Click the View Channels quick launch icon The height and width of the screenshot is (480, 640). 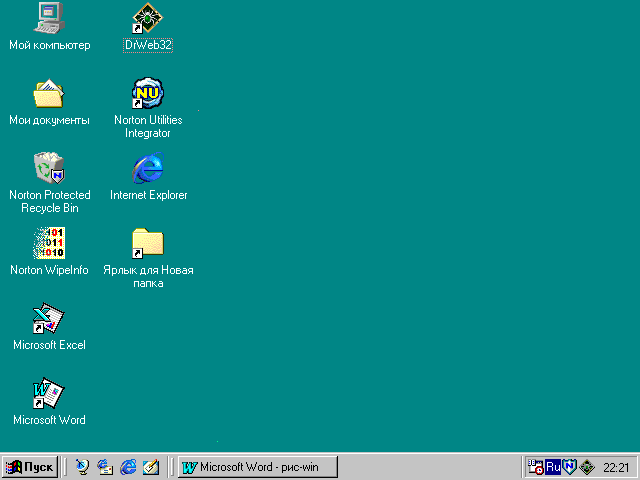82,467
